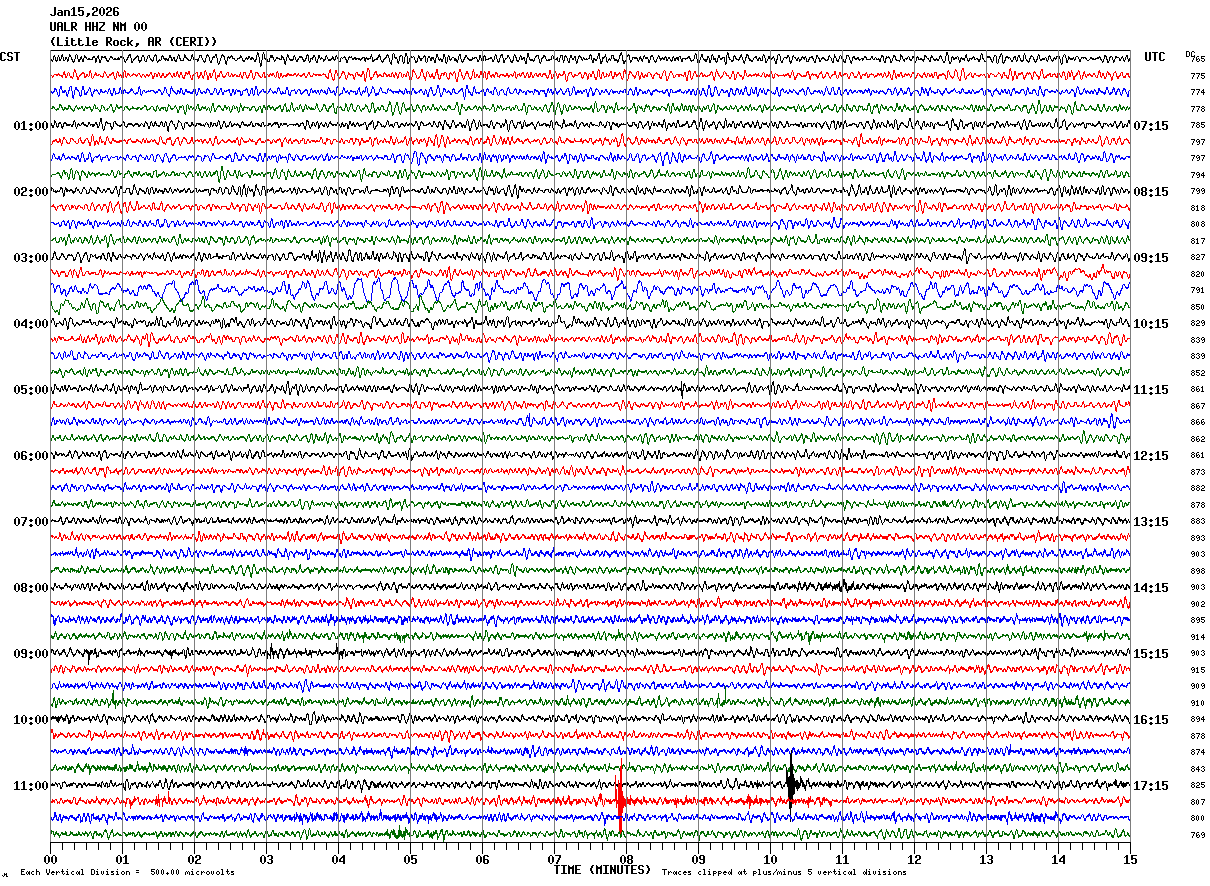Click the 17:15 UTC time label
This screenshot has height=886, width=1210.
coord(1151,786)
